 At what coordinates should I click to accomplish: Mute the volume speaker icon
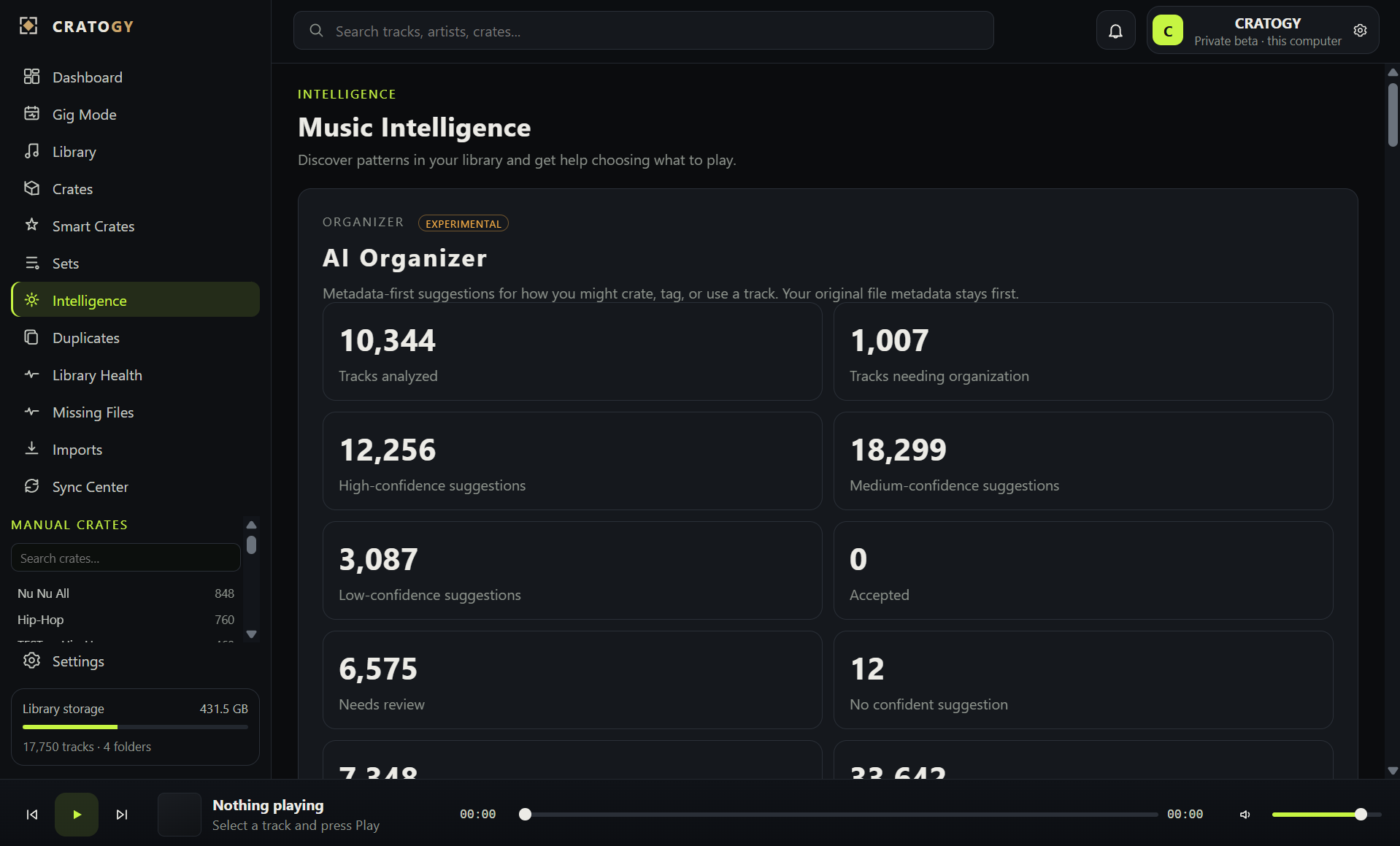[1245, 815]
